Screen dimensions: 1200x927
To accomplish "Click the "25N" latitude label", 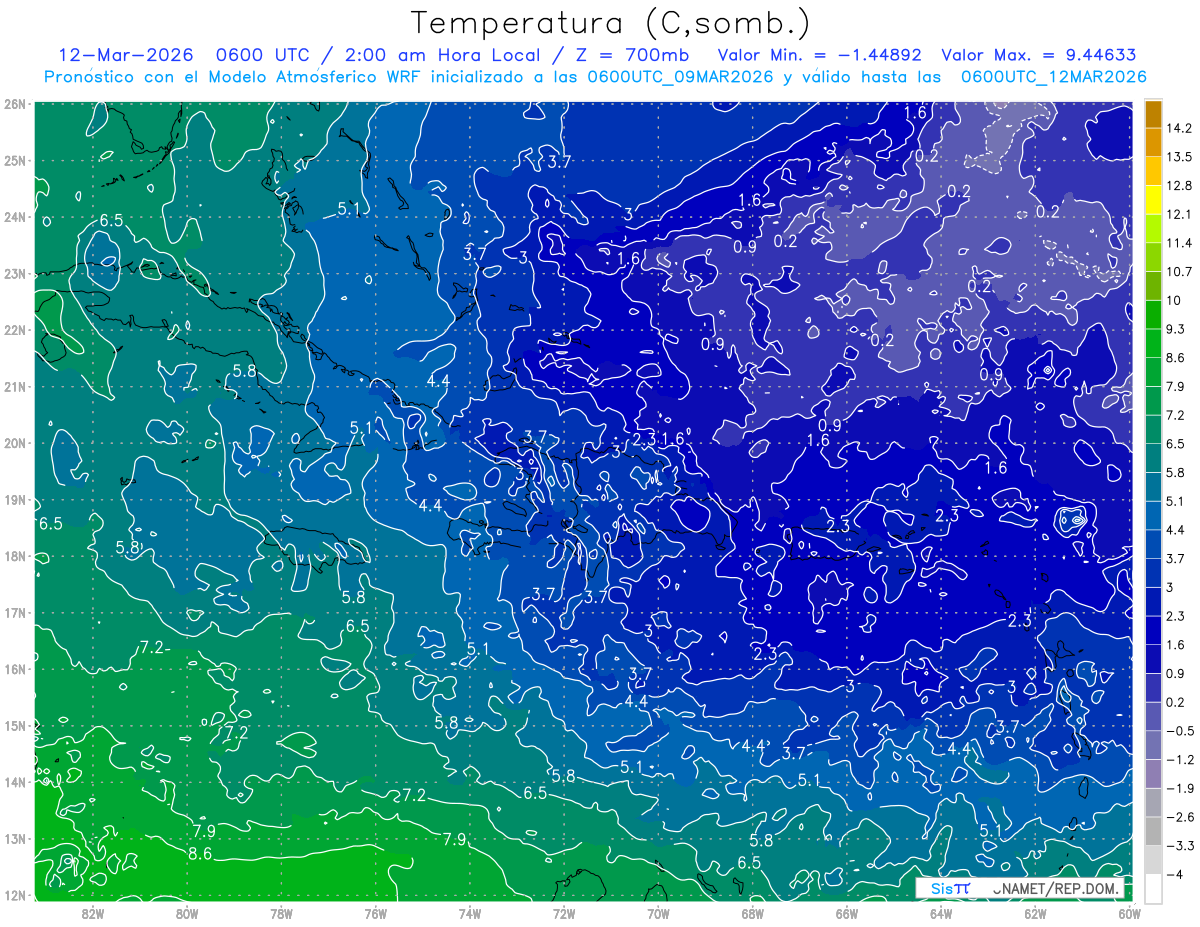I will click(x=15, y=160).
